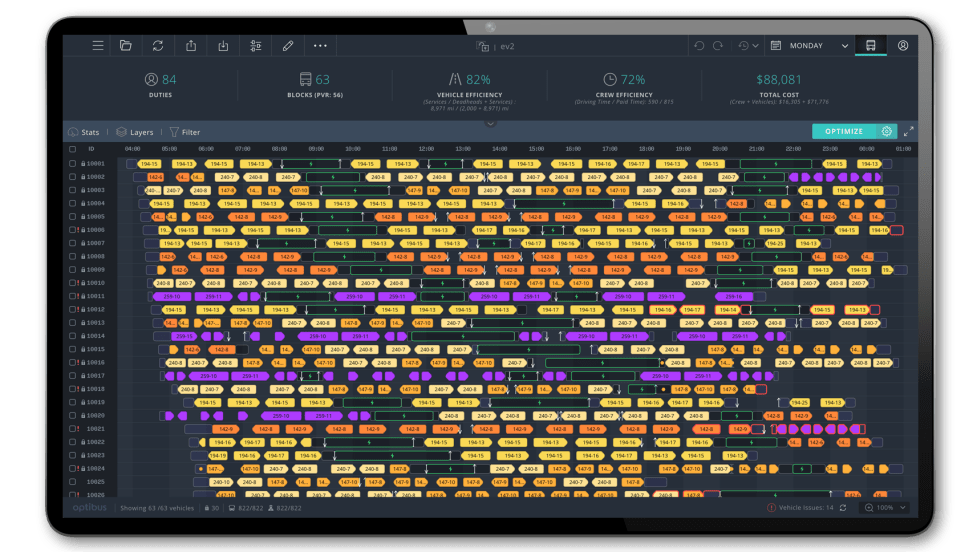The image size is (980, 552).
Task: Collapse the summary stats panel chevron
Action: coord(490,123)
